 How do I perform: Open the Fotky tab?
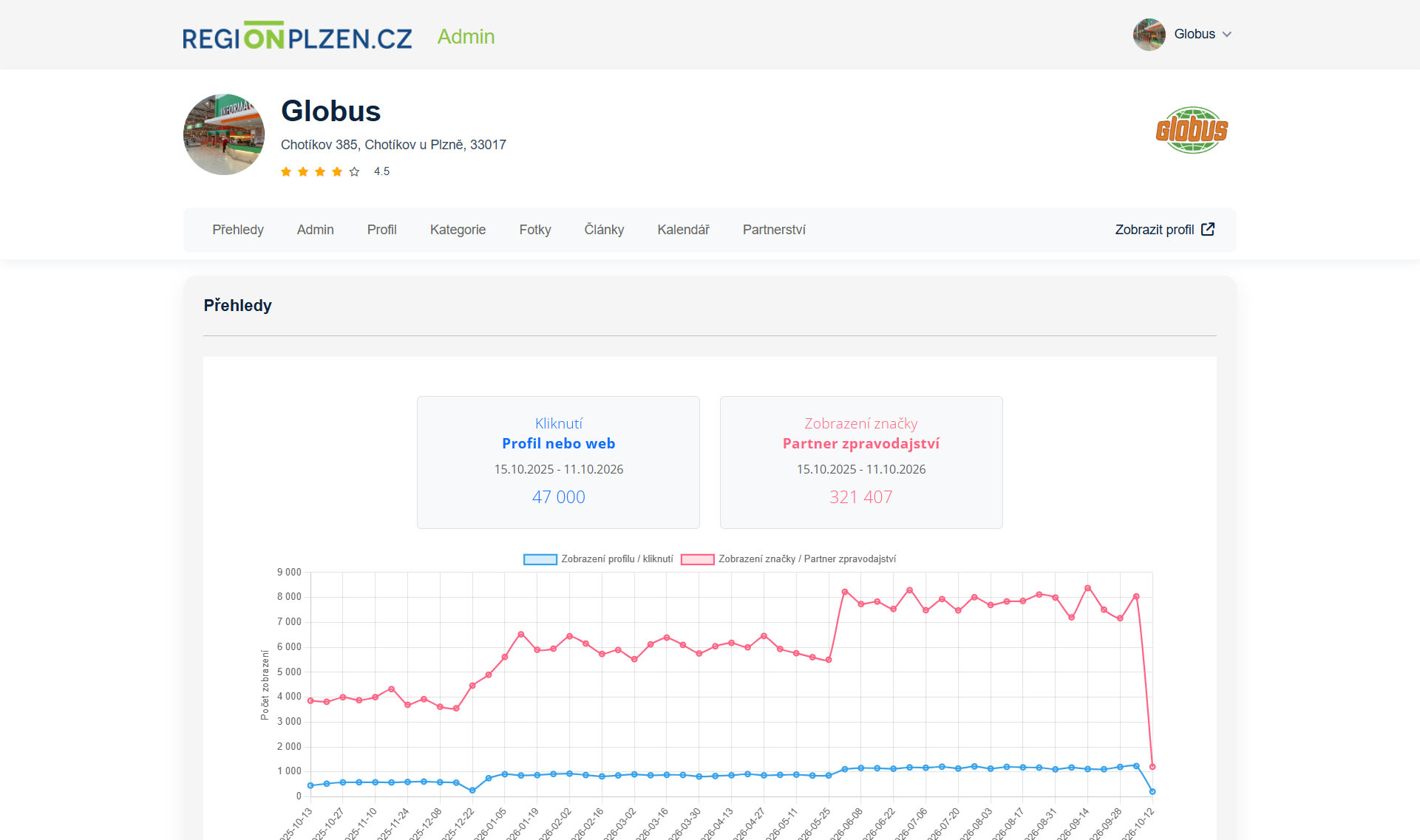pos(535,230)
